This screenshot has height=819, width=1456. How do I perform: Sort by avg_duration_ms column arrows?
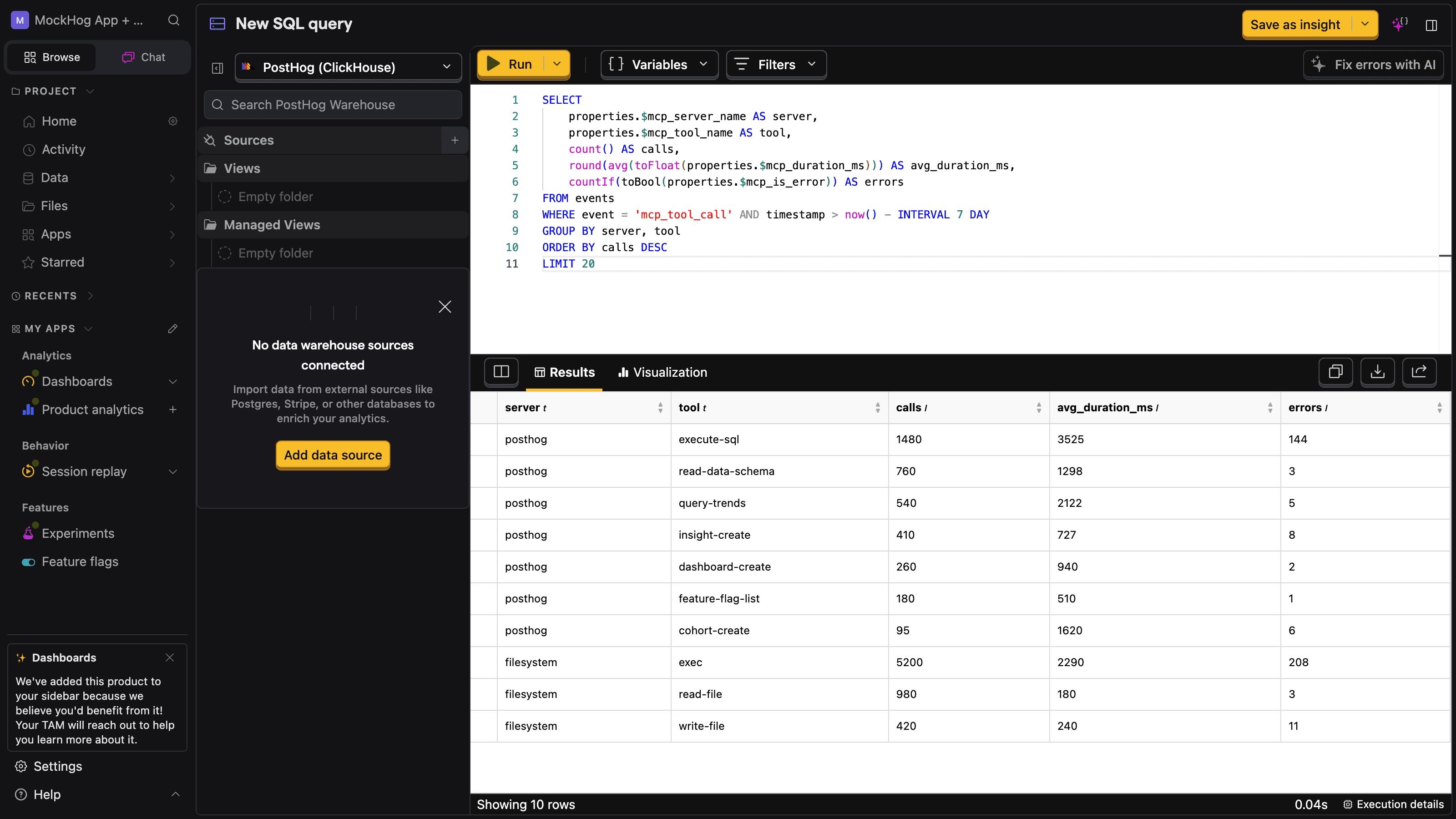click(1270, 408)
